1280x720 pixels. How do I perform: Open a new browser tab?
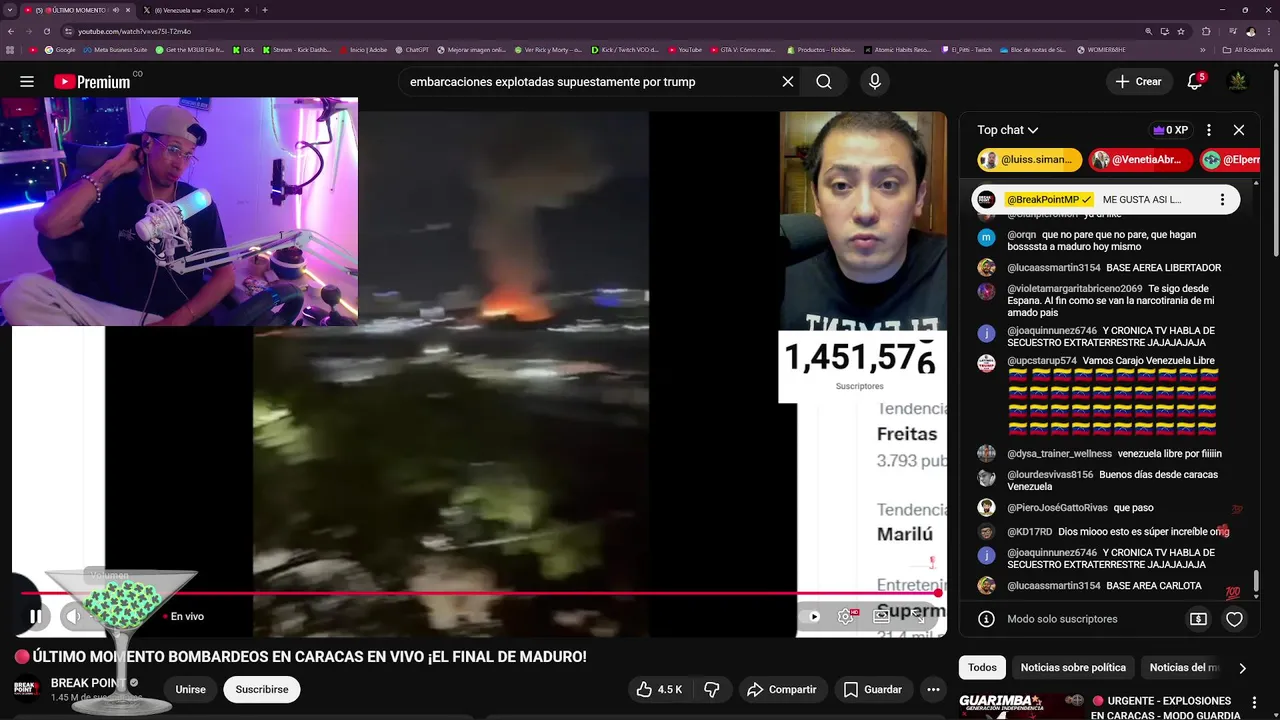pos(265,10)
